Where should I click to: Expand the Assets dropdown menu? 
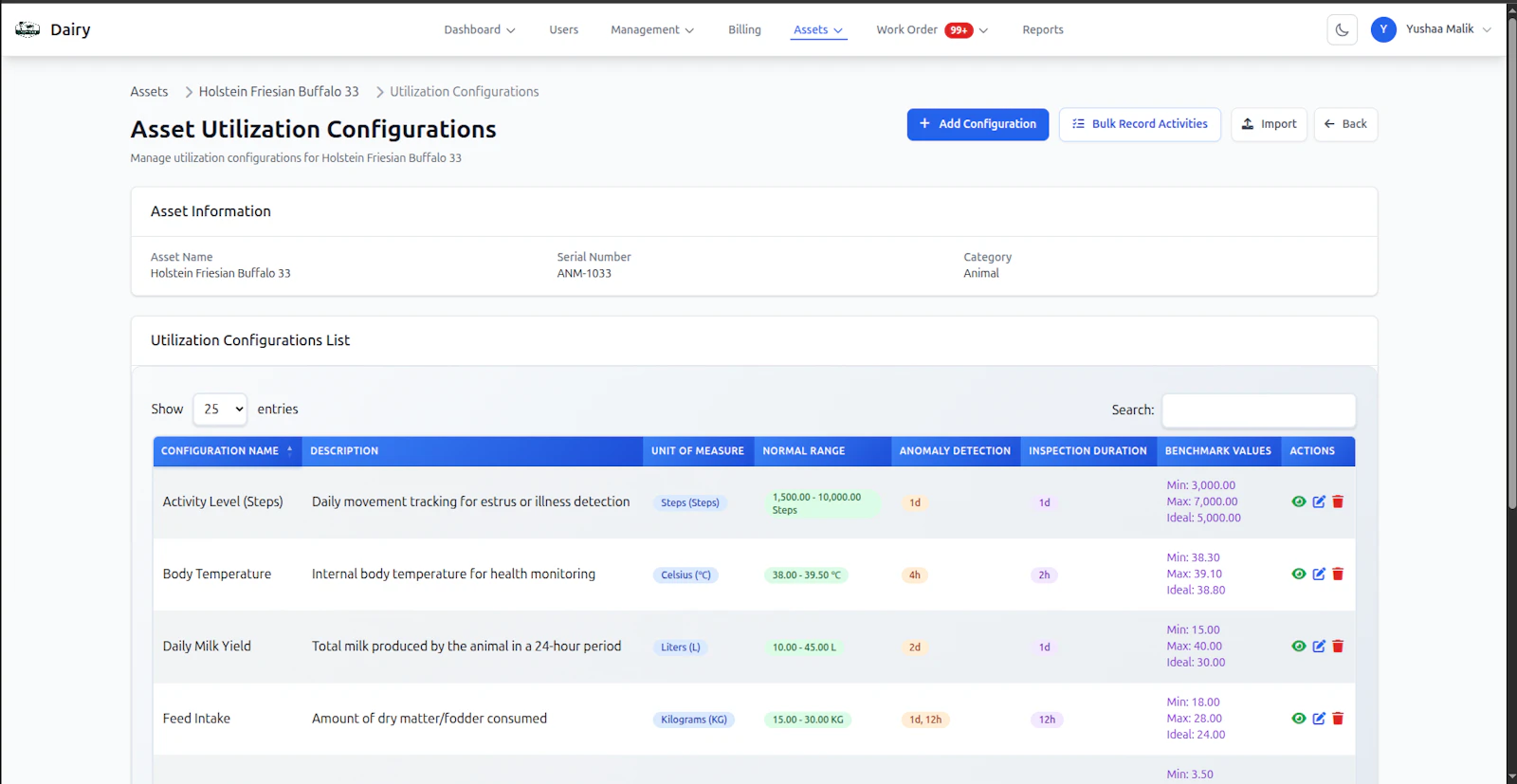click(x=818, y=29)
